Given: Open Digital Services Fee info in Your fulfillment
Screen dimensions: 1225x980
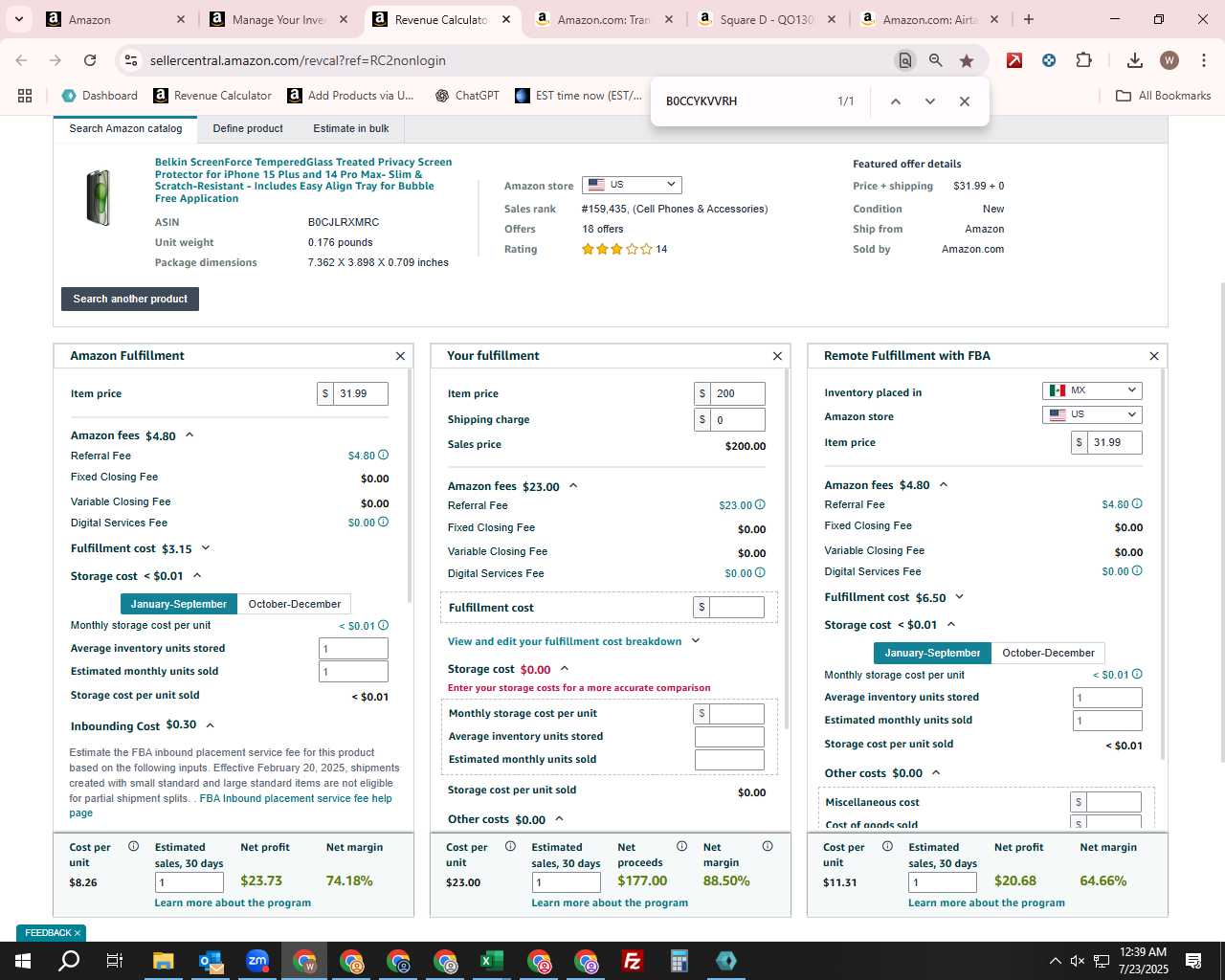Looking at the screenshot, I should click(760, 573).
